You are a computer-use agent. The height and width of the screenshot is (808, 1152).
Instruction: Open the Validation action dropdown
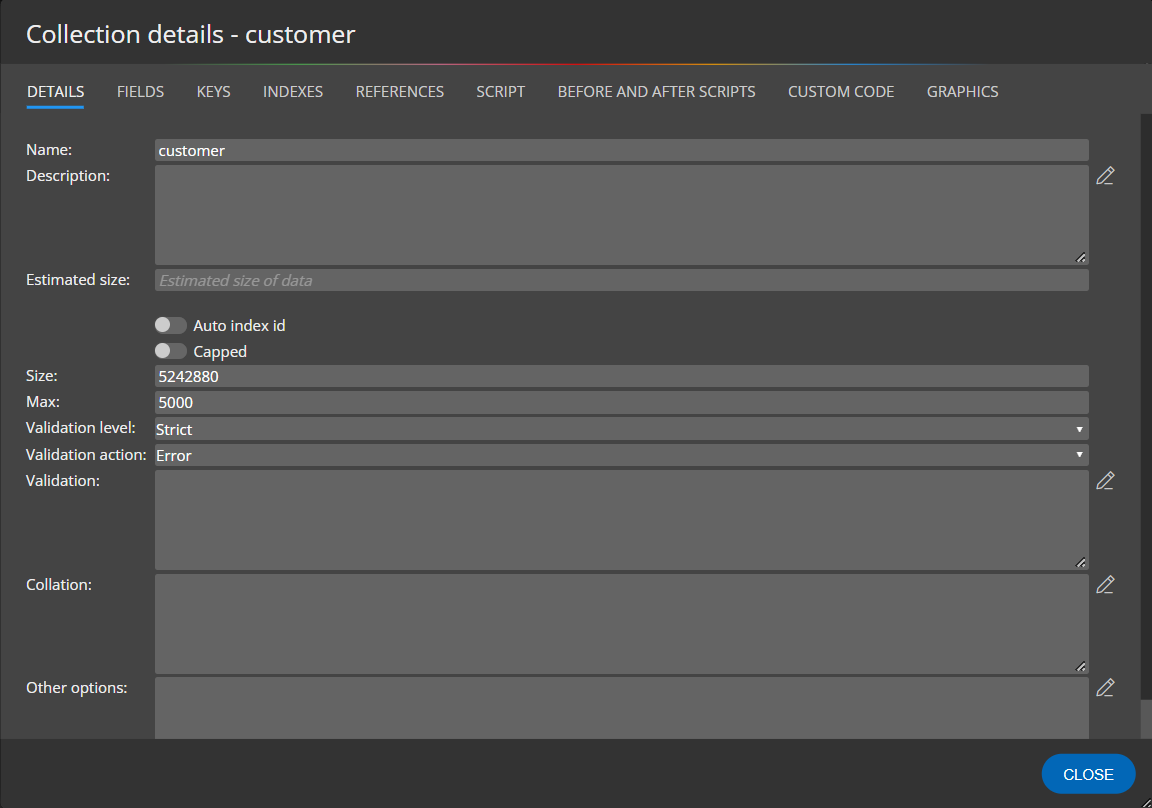621,455
